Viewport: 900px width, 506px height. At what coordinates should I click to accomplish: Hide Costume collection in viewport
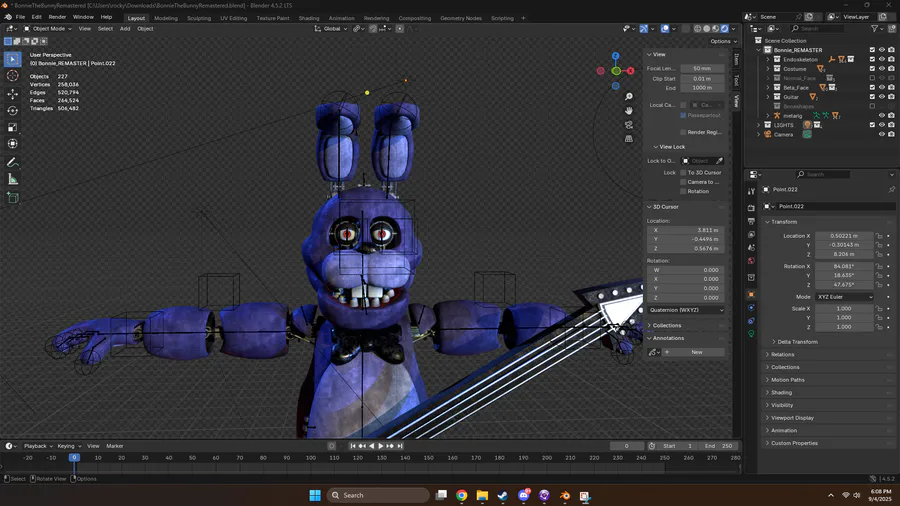coord(882,69)
